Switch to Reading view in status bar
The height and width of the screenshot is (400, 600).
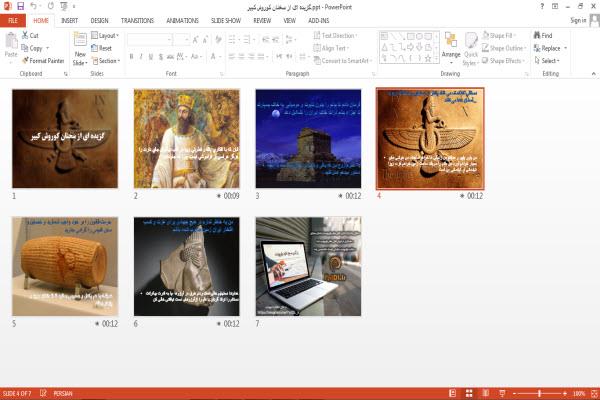click(x=486, y=393)
